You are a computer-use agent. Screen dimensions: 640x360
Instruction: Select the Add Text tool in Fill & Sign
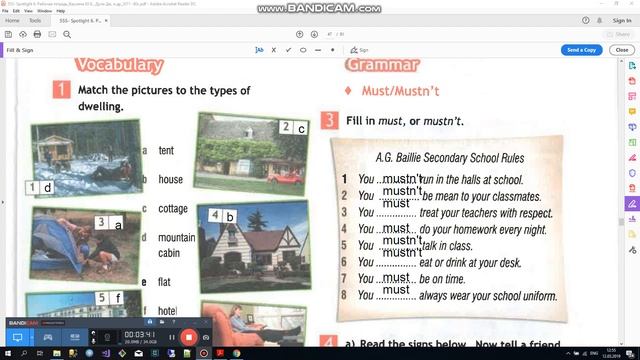point(259,50)
